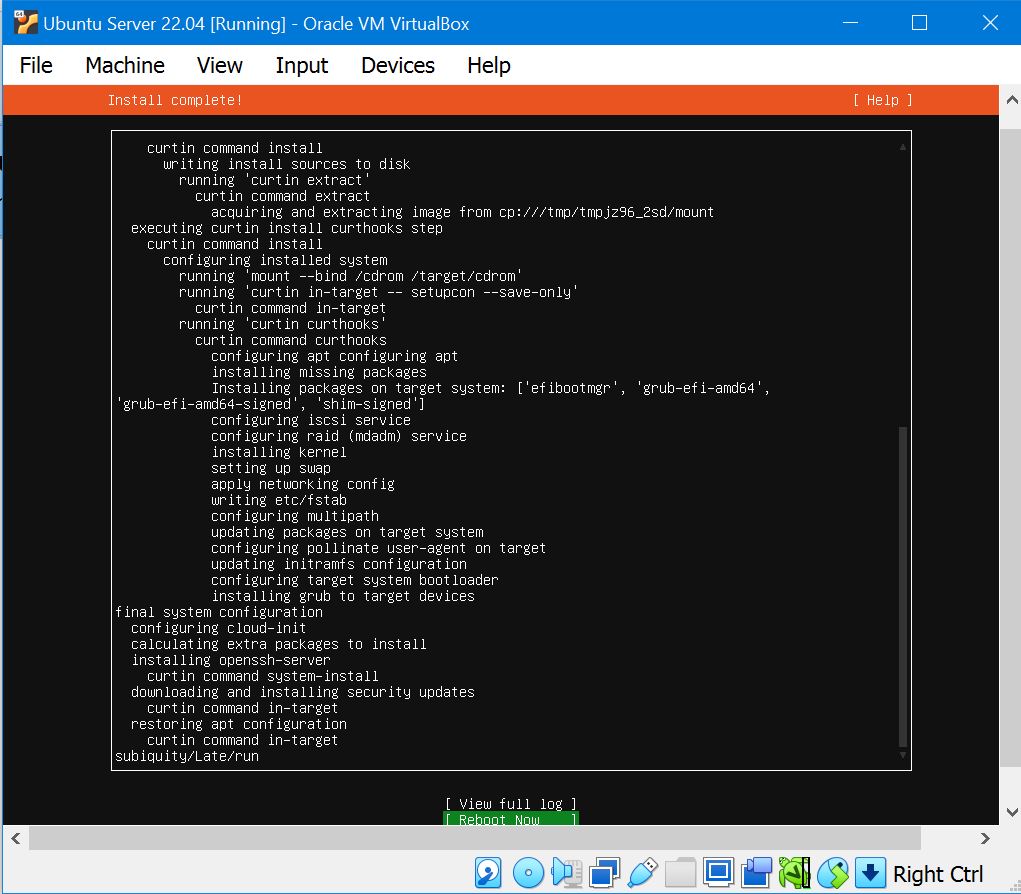
Task: Click 'installing grub to target devices' line
Action: click(x=343, y=596)
